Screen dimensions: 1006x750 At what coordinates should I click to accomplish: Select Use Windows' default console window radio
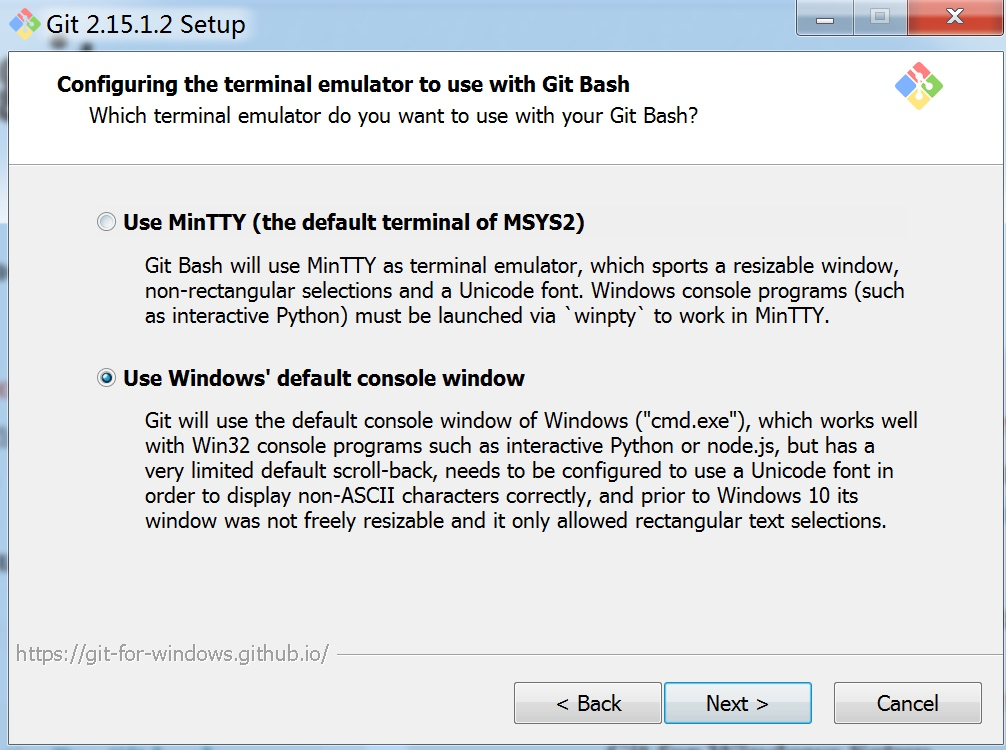pos(107,378)
